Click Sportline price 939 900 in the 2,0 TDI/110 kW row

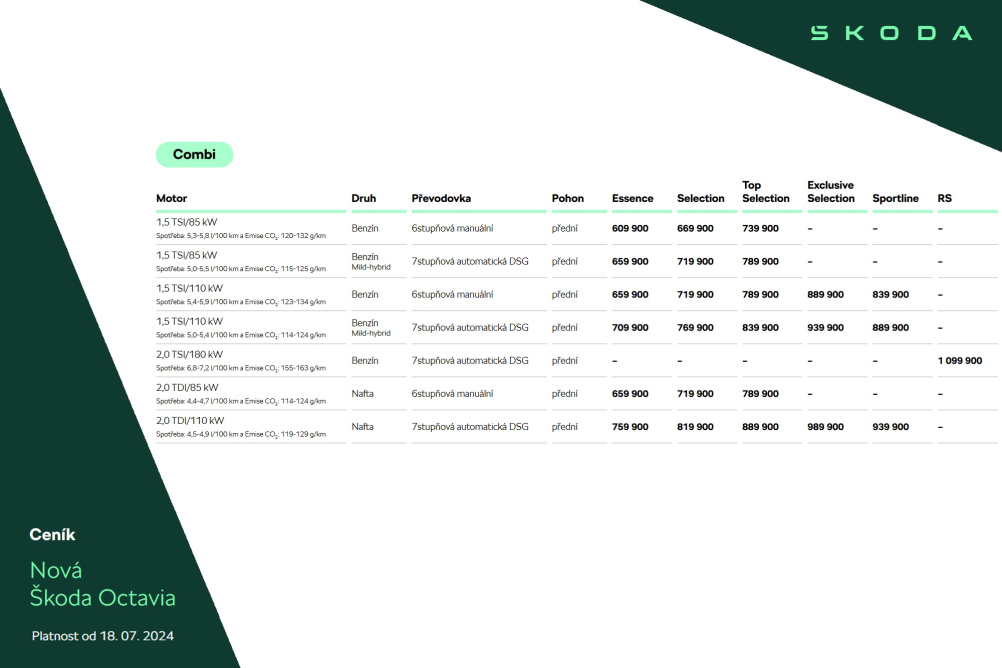click(x=890, y=426)
